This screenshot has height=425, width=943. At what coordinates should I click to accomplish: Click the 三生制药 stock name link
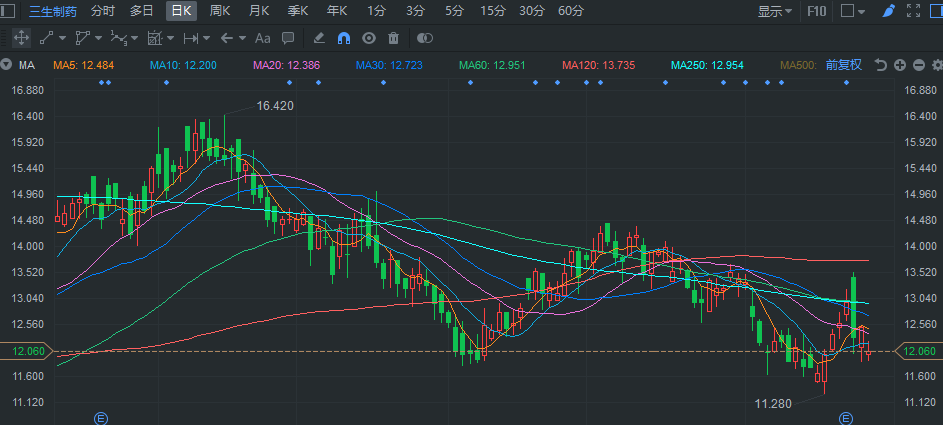53,11
